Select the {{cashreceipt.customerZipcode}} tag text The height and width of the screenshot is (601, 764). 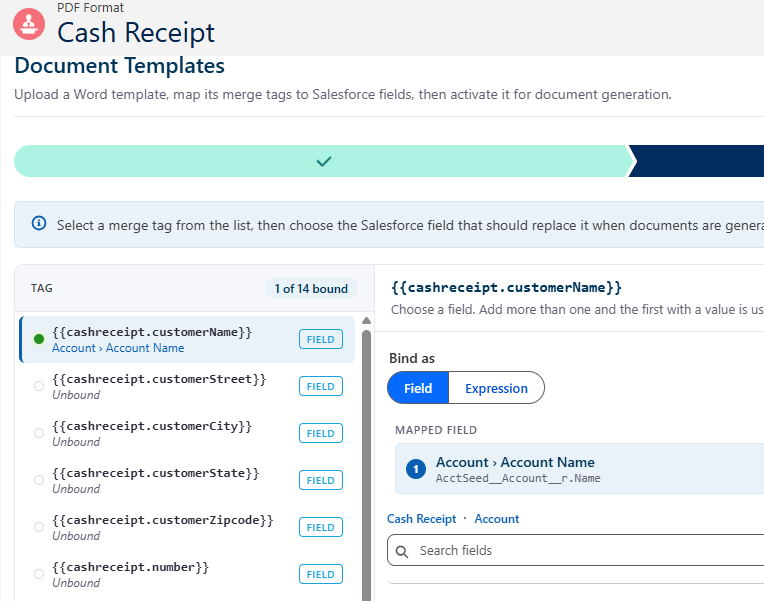[x=163, y=520]
